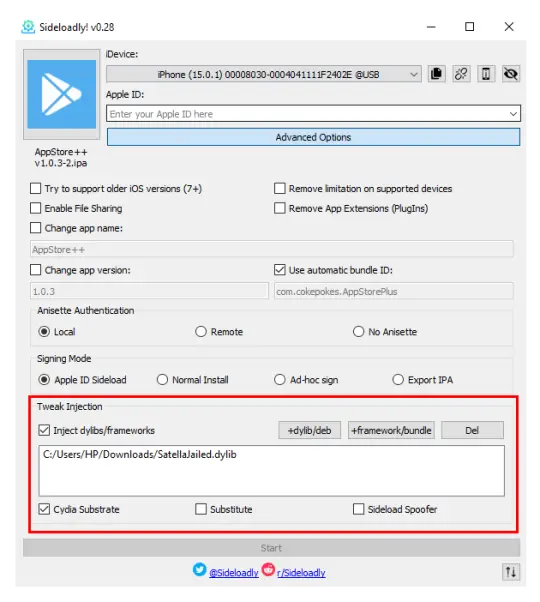The width and height of the screenshot is (540, 602).
Task: Uncheck Inject dylibs/frameworks
Action: 44,430
